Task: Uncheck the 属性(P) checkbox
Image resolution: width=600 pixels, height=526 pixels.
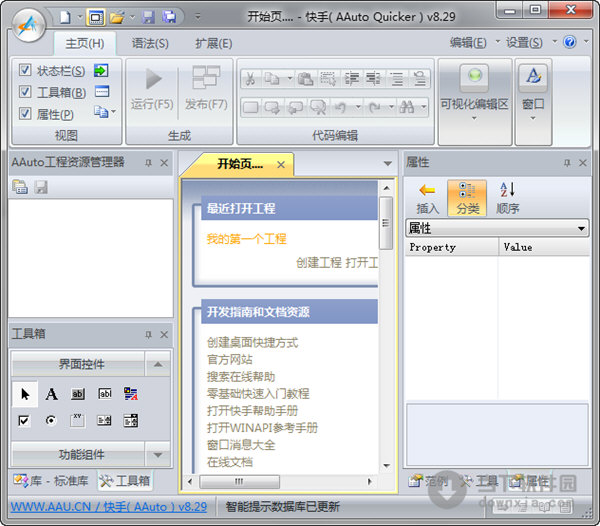Action: coord(25,114)
